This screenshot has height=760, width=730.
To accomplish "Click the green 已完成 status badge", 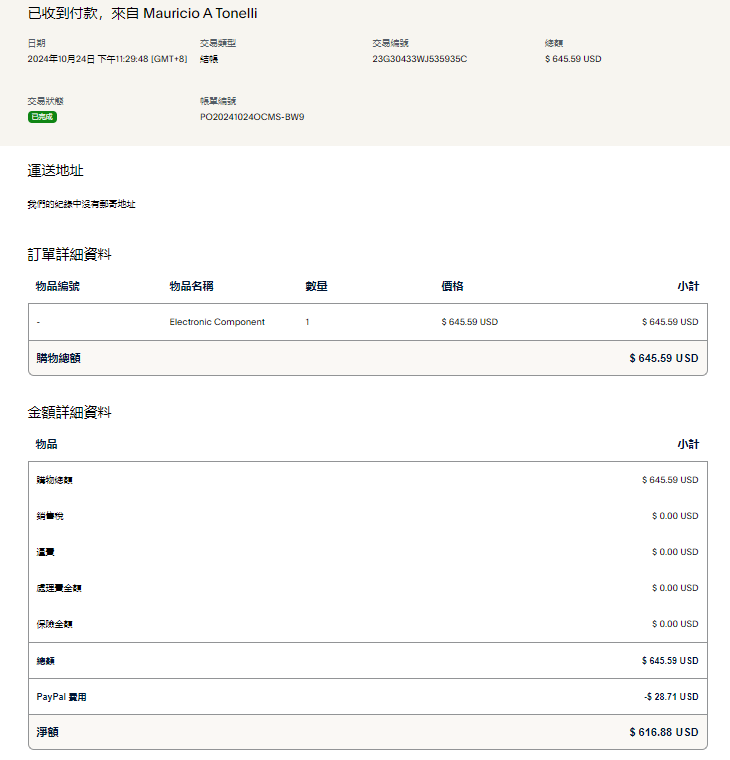I will (x=42, y=117).
